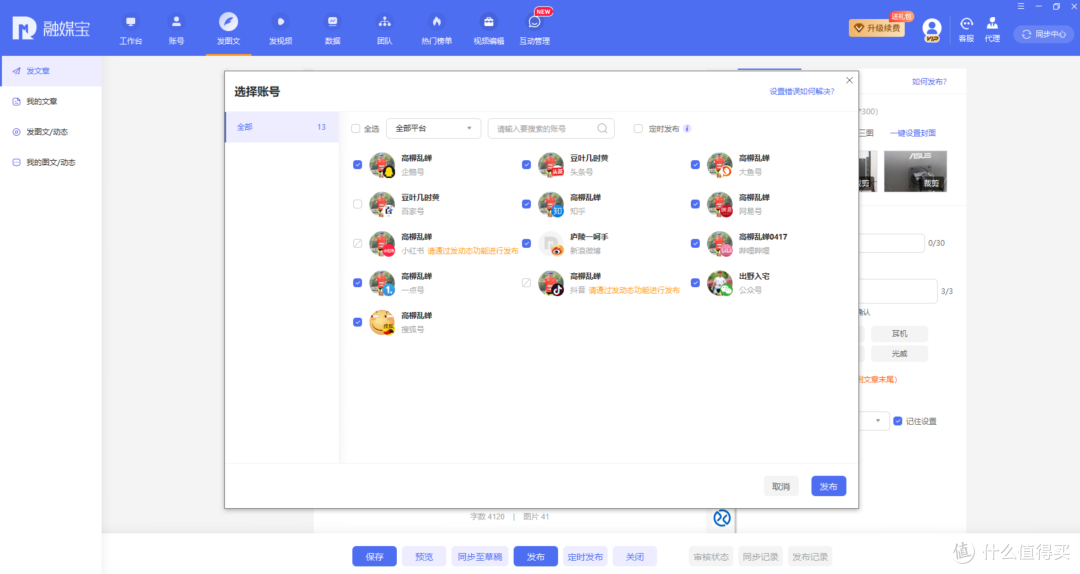The height and width of the screenshot is (574, 1080).
Task: Check the 百家号 account checkbox
Action: point(357,204)
